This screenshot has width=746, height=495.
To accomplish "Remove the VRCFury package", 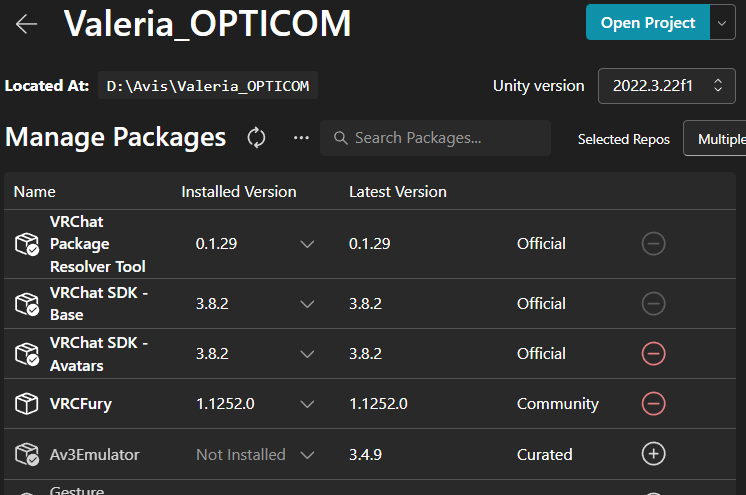I will tap(653, 404).
